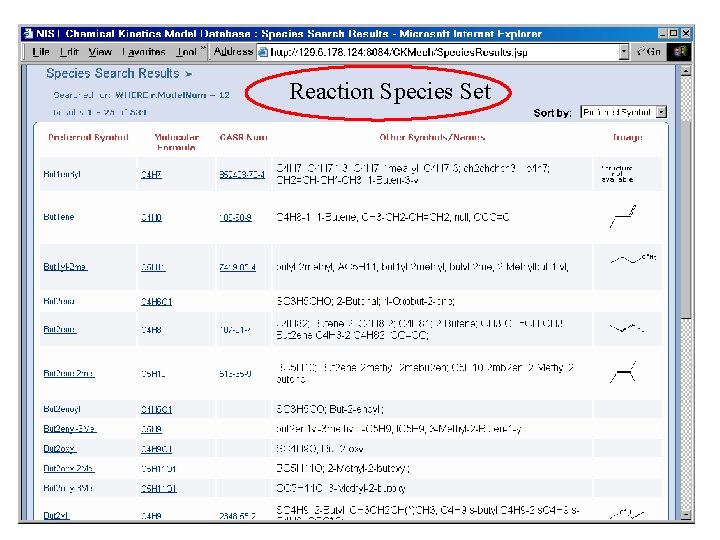Open the But2ene species link

[x=60, y=329]
